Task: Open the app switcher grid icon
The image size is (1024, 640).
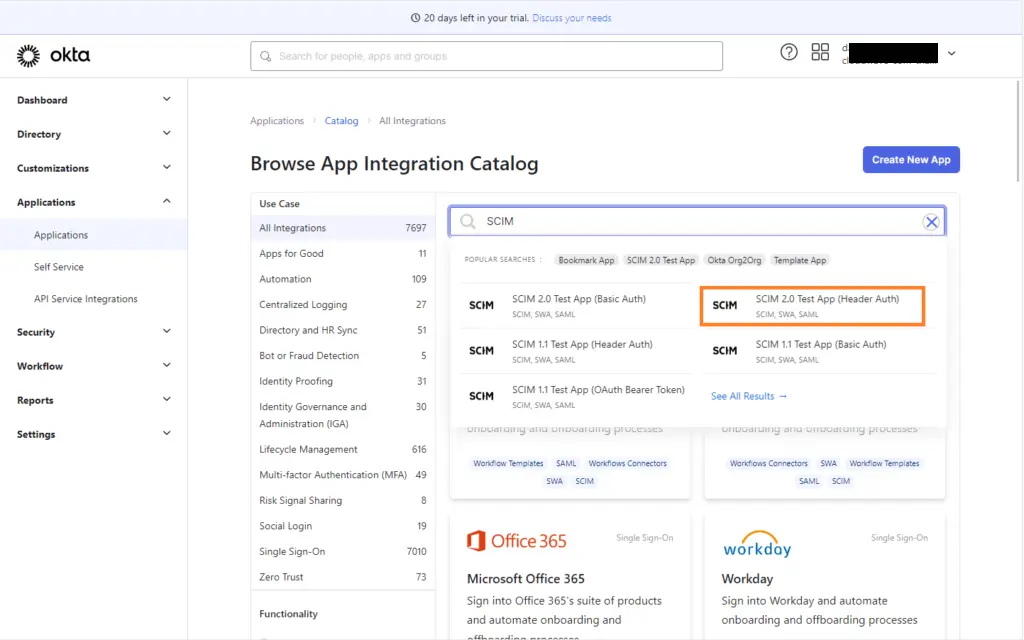Action: [820, 52]
